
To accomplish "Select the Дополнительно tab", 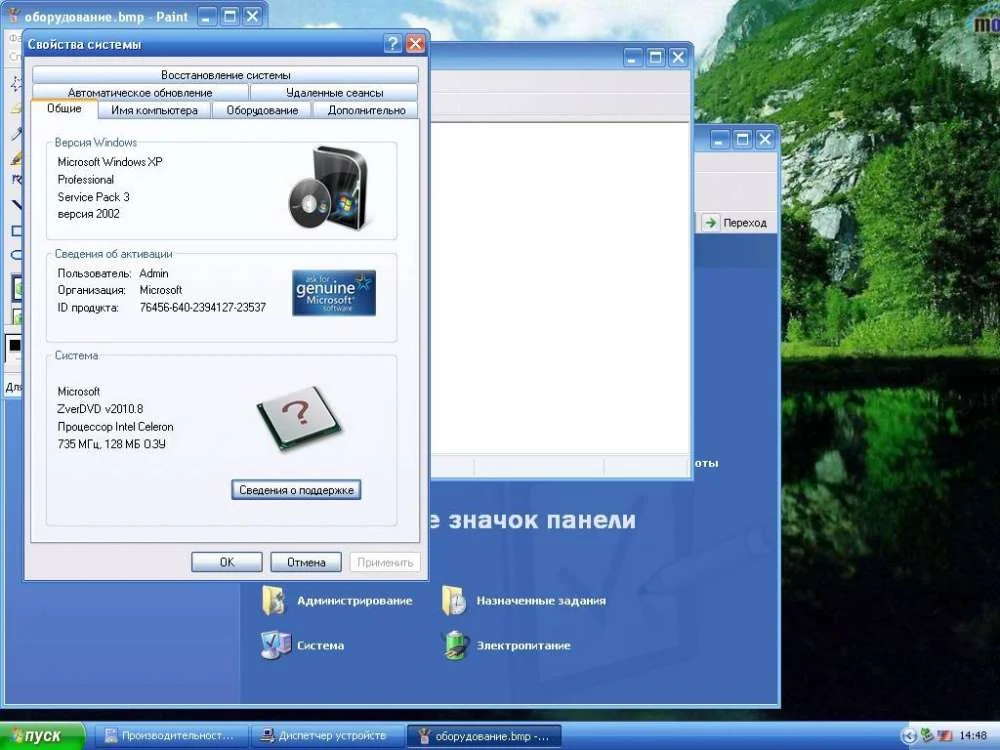I will click(x=366, y=110).
